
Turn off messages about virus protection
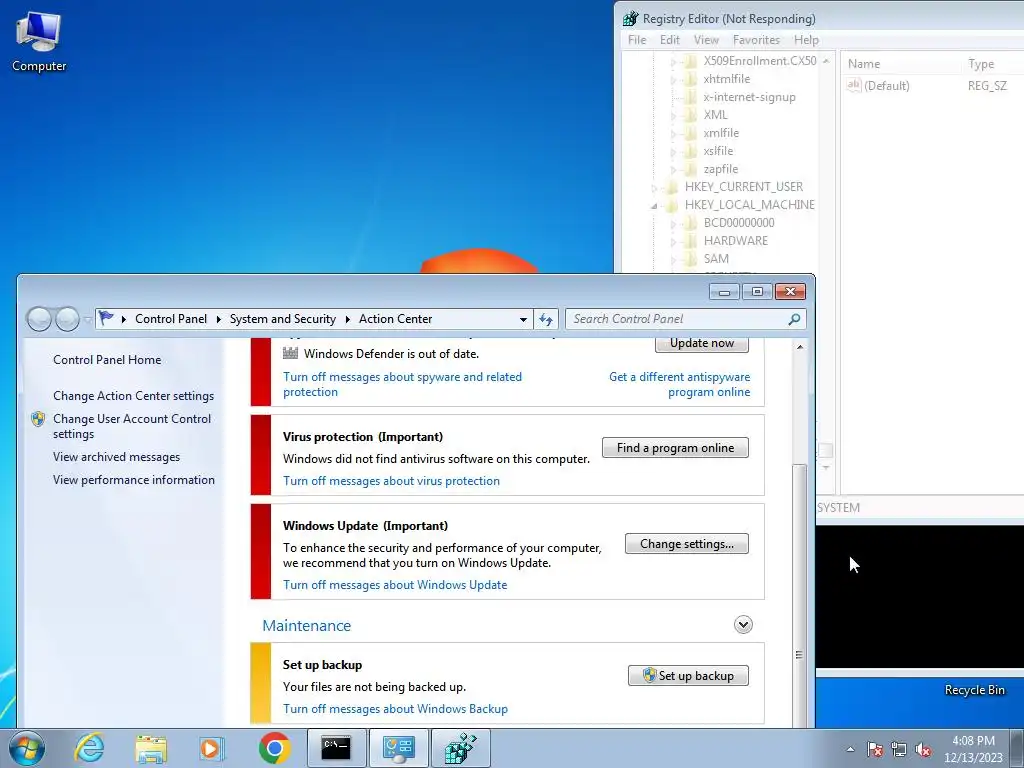click(x=391, y=481)
